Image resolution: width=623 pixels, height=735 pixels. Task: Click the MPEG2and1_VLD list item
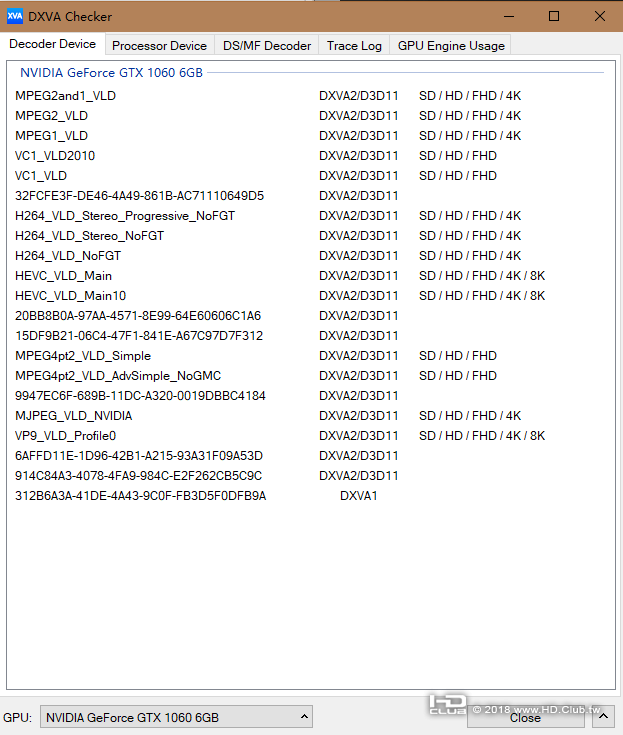65,95
